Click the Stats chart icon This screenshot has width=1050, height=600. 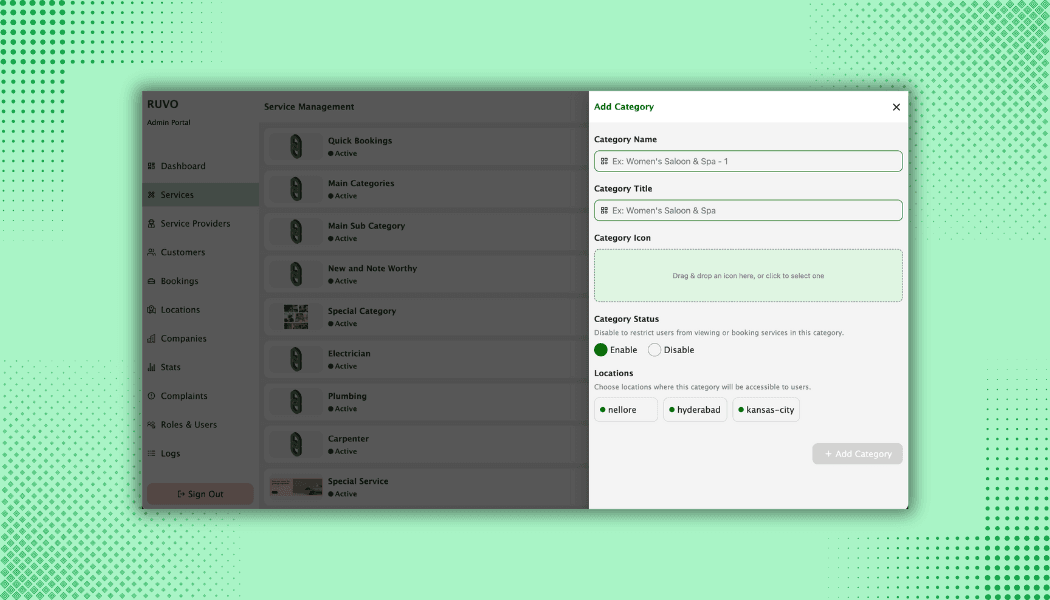click(151, 368)
